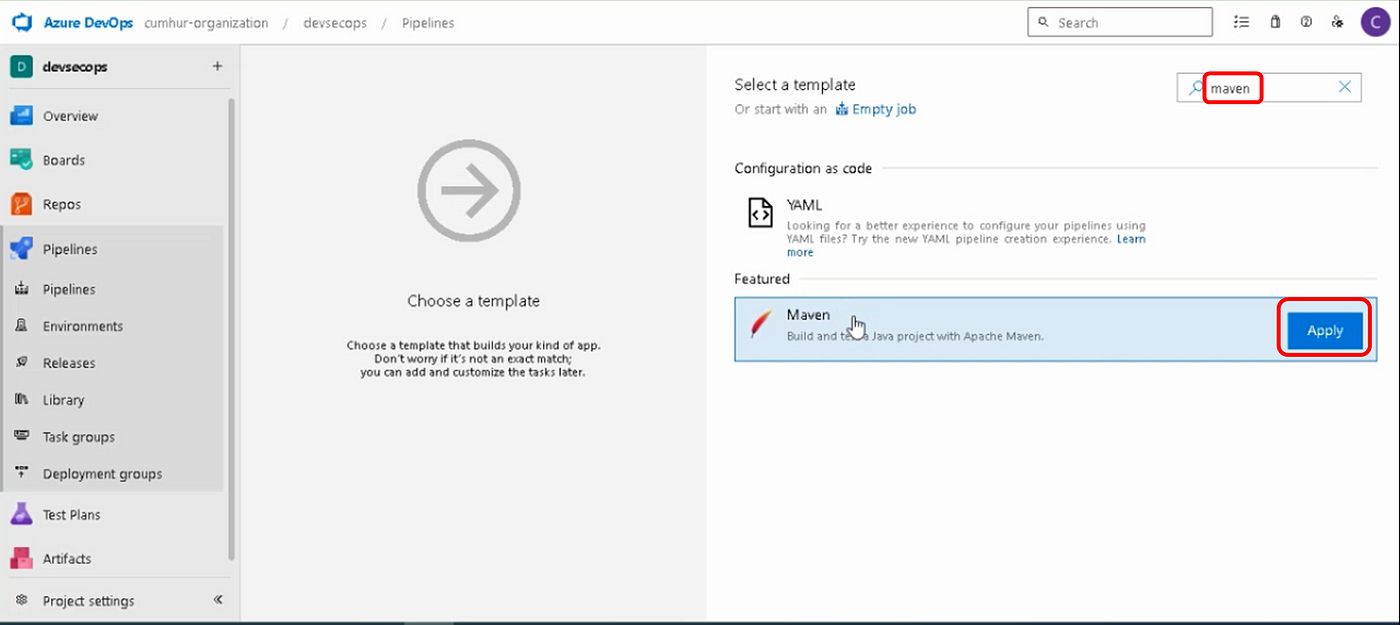Open the work items list icon
Viewport: 1400px width, 625px height.
tap(1241, 22)
